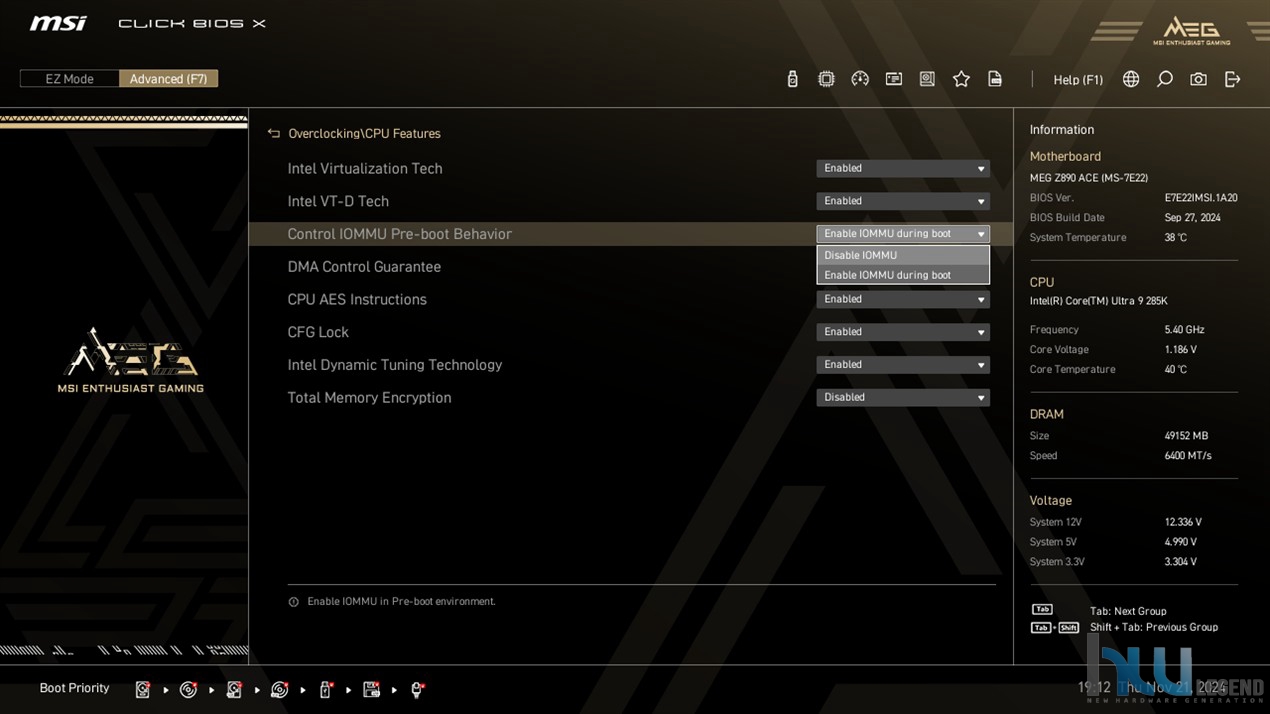This screenshot has width=1270, height=714.
Task: Click the 'Tab: Next Group' key hint
Action: [1128, 611]
